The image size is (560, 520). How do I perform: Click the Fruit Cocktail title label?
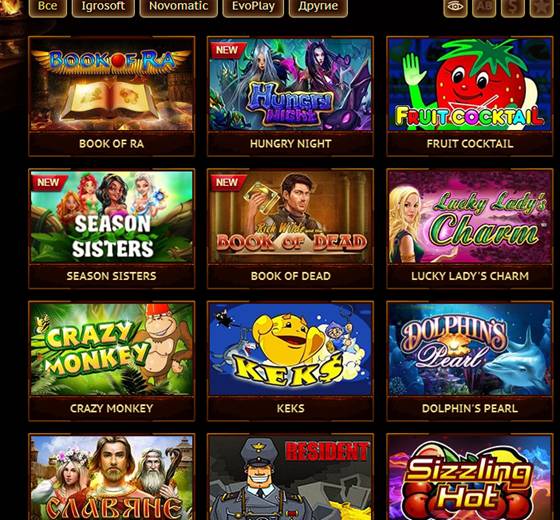(x=470, y=144)
